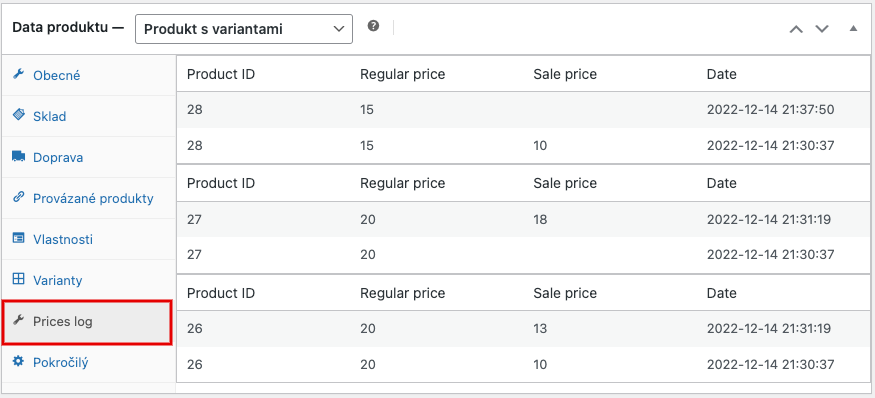Viewport: 875px width, 398px height.
Task: Click the help question mark icon
Action: click(x=373, y=26)
